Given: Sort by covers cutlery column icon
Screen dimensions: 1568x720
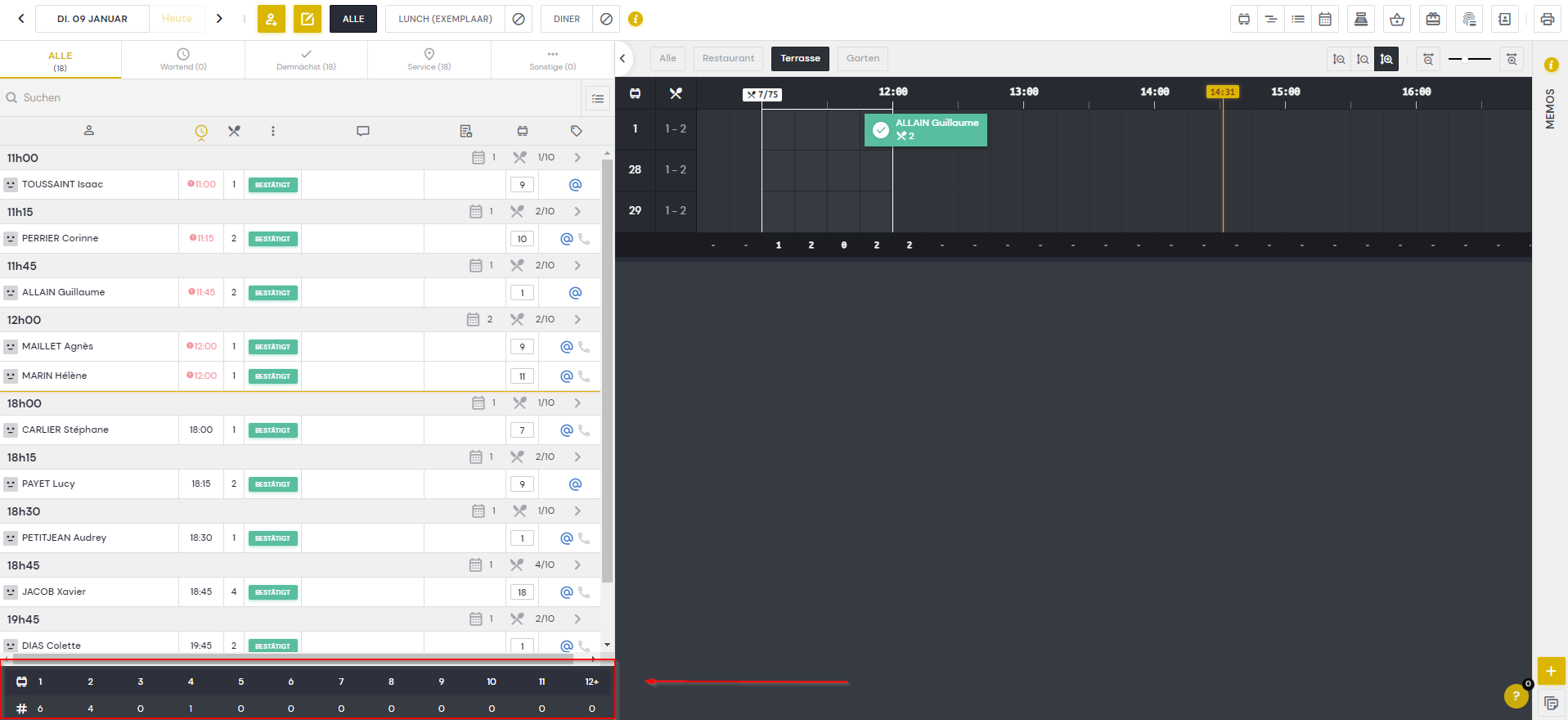Looking at the screenshot, I should pos(234,131).
